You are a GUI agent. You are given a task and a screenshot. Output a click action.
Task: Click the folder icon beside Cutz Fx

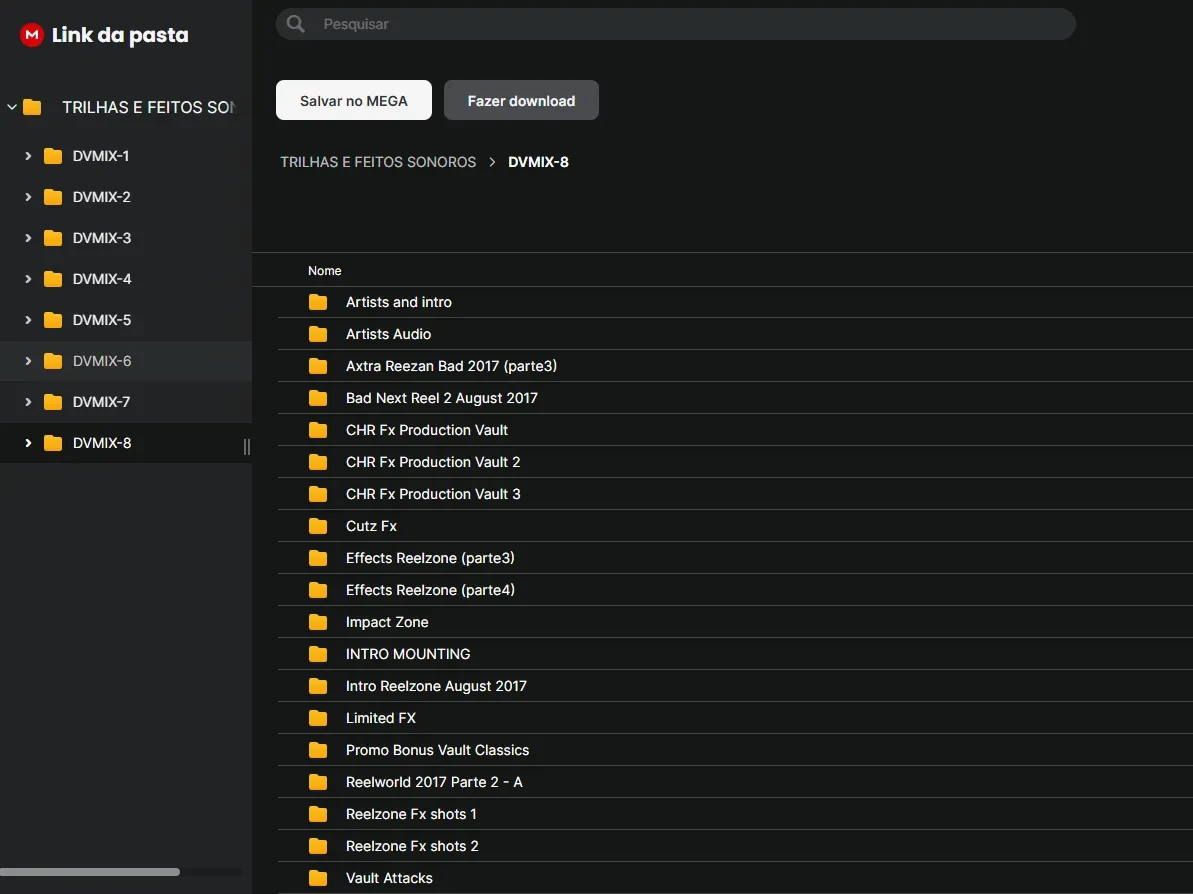click(318, 526)
